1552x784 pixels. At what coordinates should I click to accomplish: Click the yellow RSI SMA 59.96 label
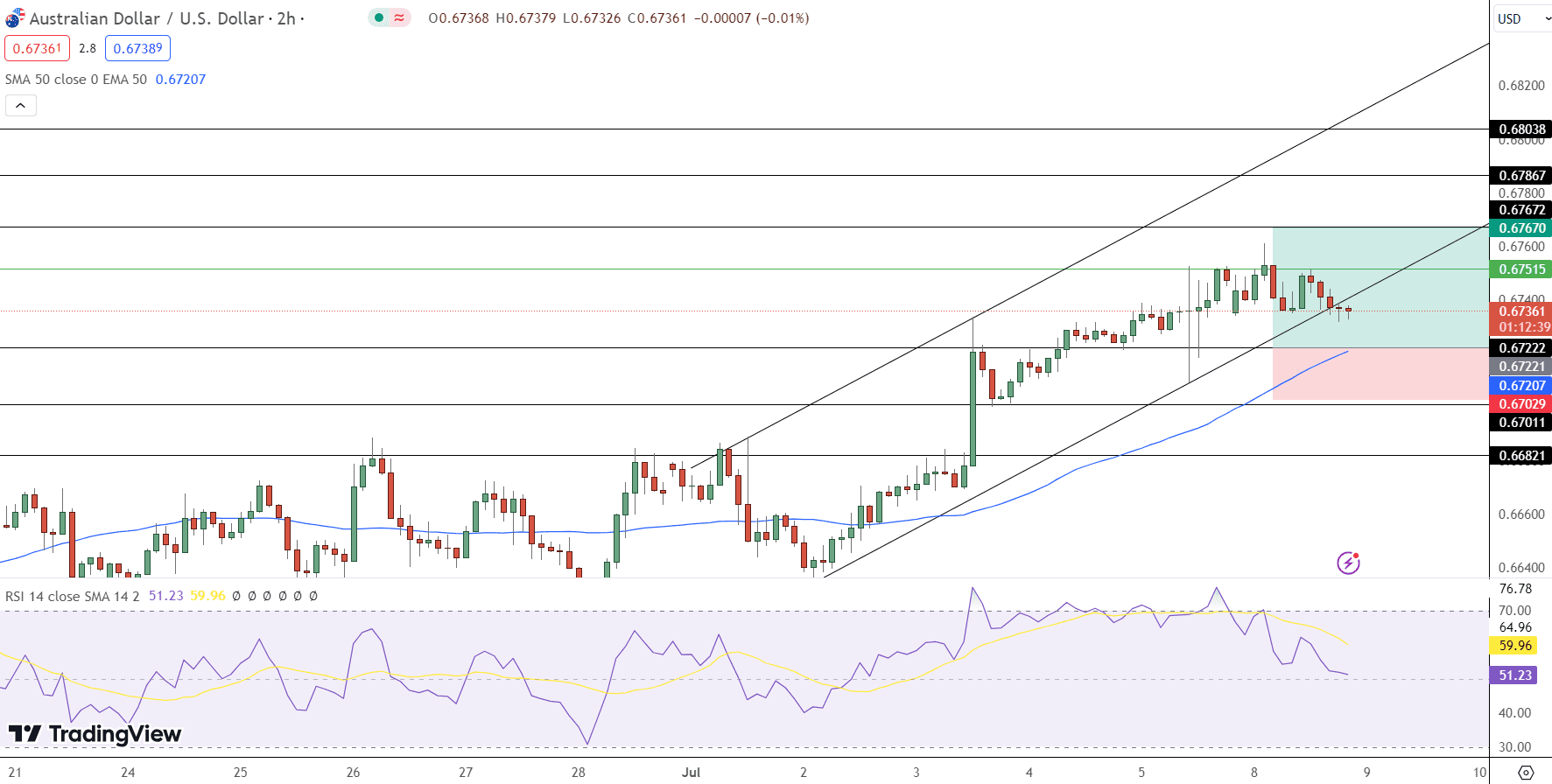point(1514,646)
